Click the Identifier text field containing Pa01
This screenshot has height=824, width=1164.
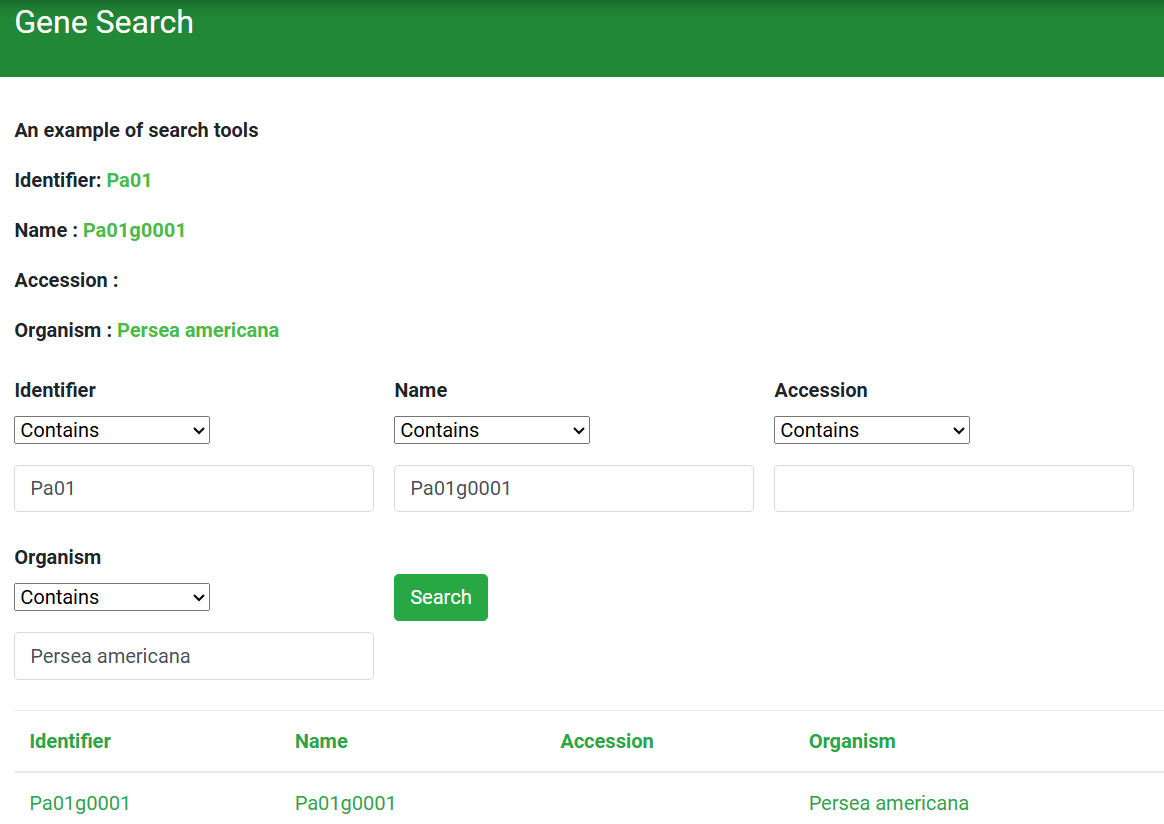pyautogui.click(x=194, y=488)
